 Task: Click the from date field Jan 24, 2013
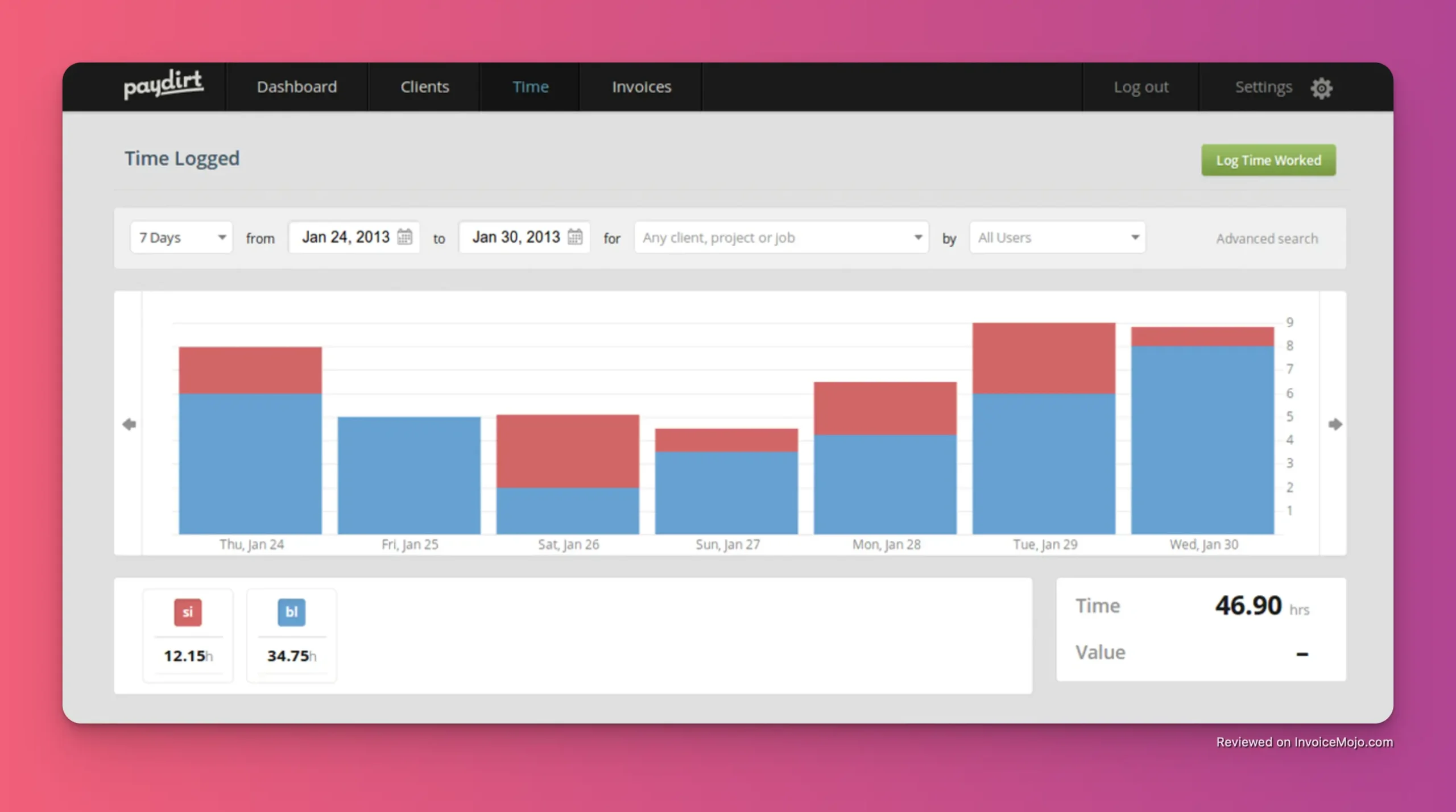coord(345,237)
